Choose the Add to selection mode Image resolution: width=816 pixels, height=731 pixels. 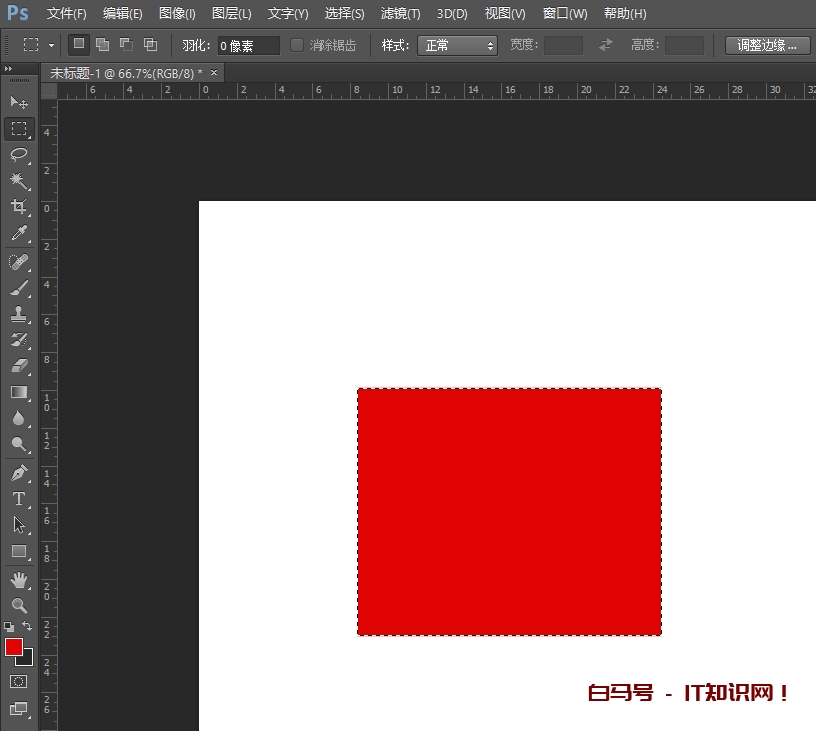102,45
